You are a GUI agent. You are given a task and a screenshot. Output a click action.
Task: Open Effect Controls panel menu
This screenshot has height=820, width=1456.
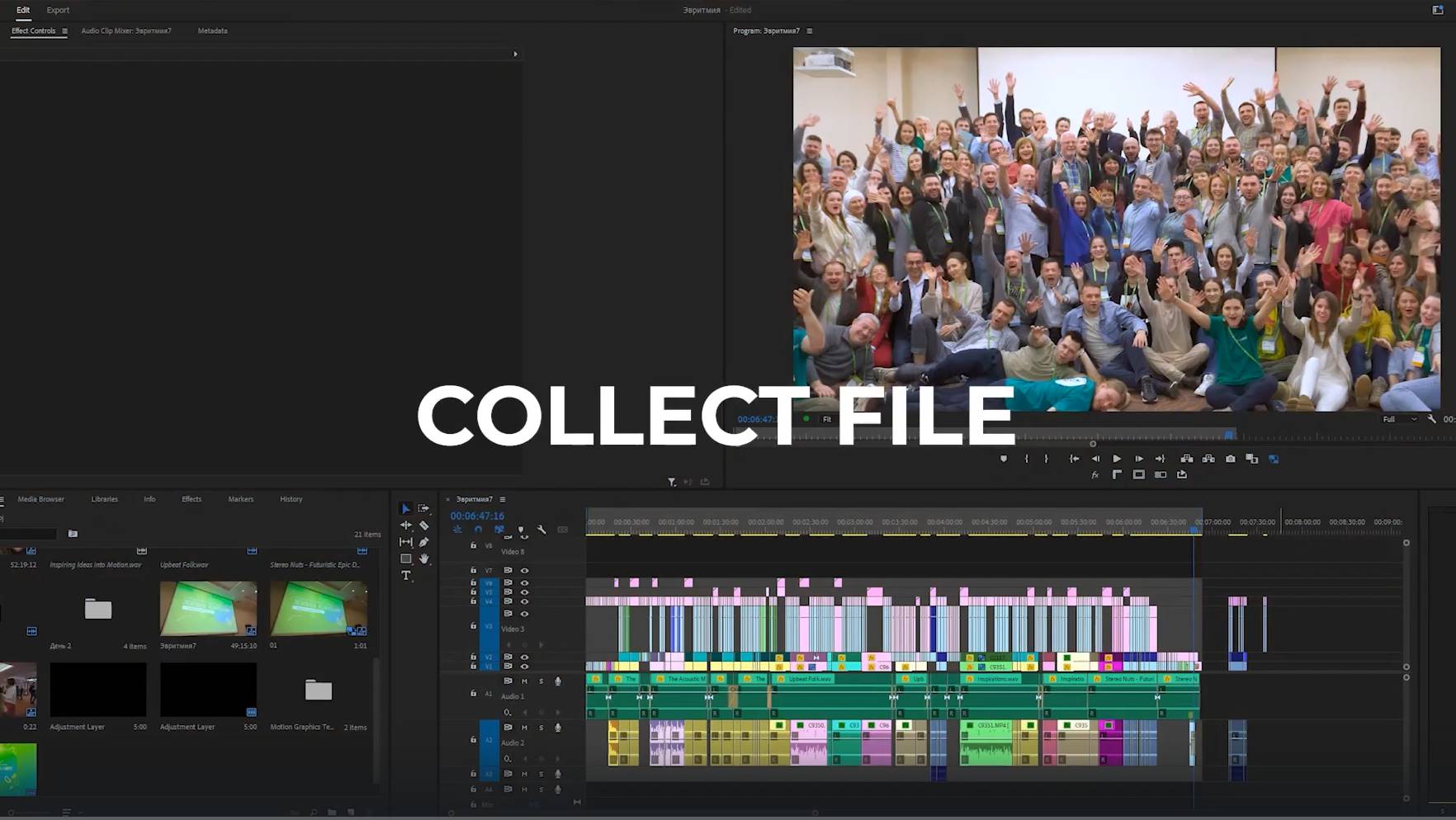[x=64, y=31]
